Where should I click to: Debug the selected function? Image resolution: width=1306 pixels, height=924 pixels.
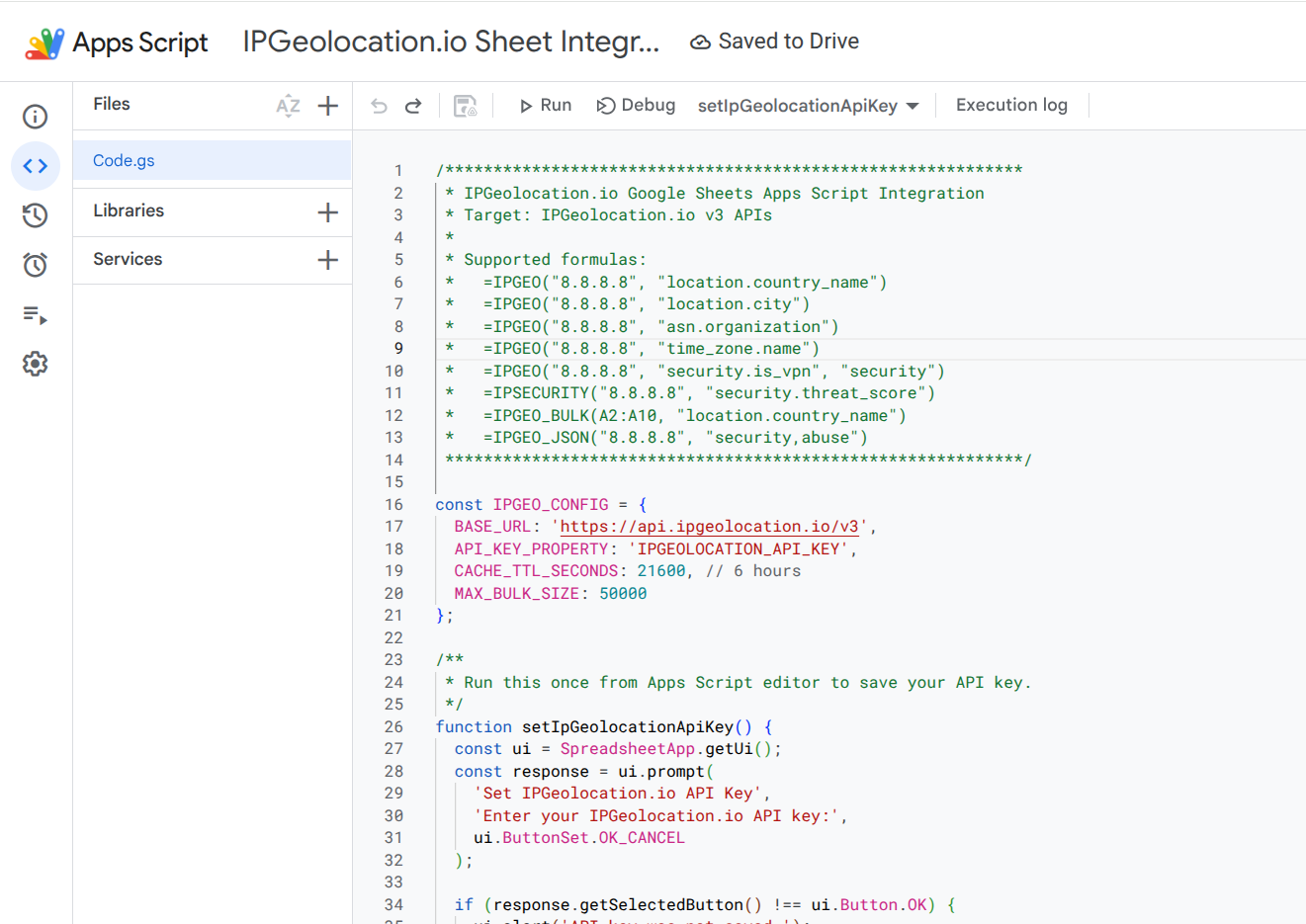coord(636,106)
